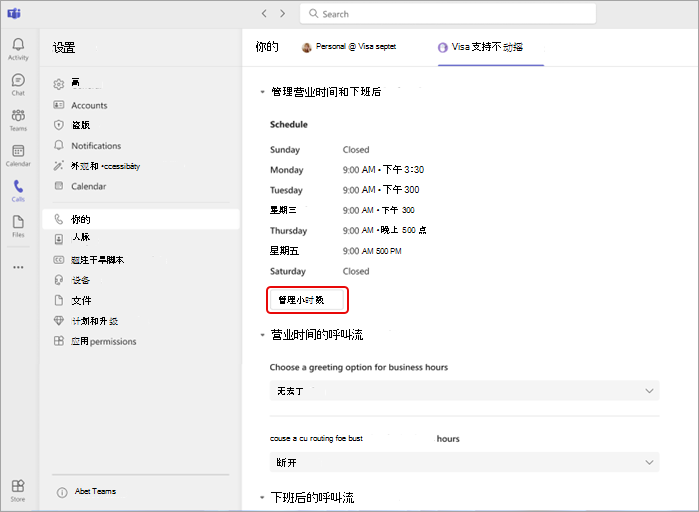Click the magnifier icon in Search
This screenshot has height=512, width=699.
click(314, 14)
